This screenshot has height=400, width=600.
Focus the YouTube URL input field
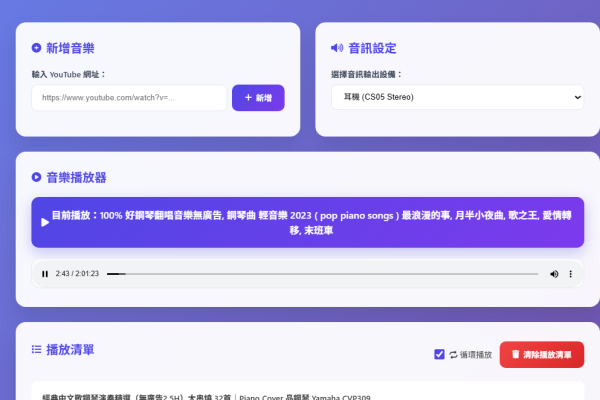(128, 97)
